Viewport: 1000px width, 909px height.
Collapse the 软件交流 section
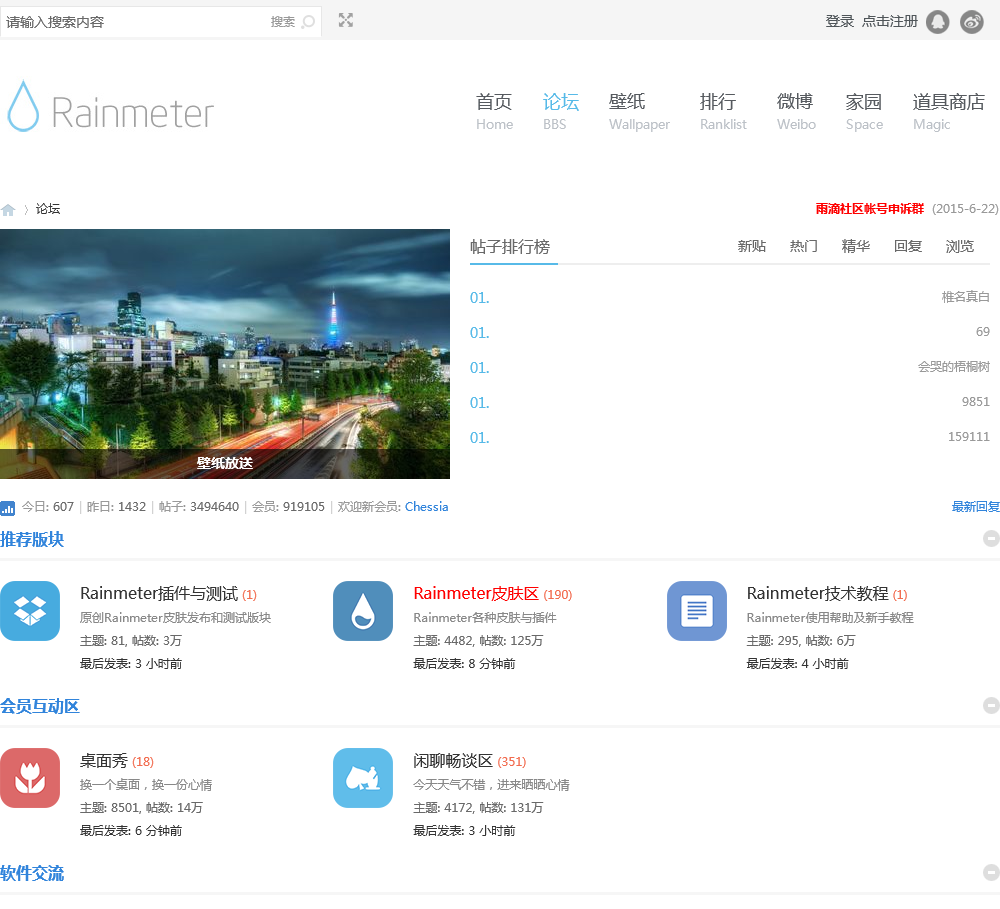[x=991, y=873]
